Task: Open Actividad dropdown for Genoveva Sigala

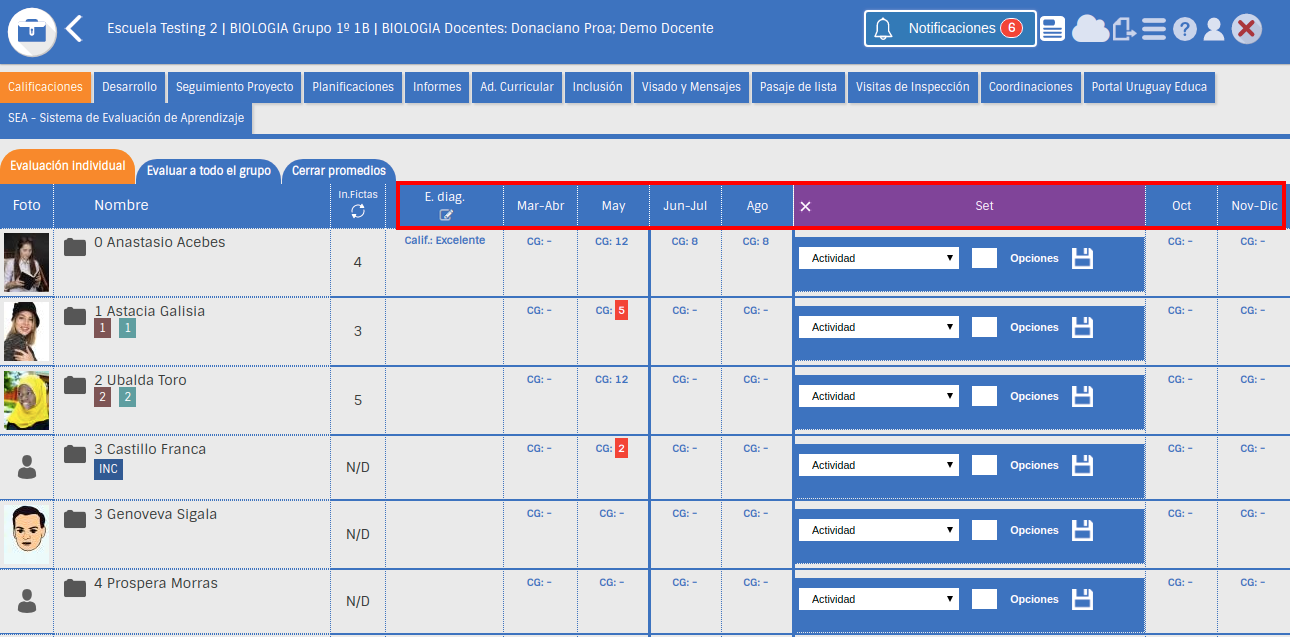Action: coord(879,530)
